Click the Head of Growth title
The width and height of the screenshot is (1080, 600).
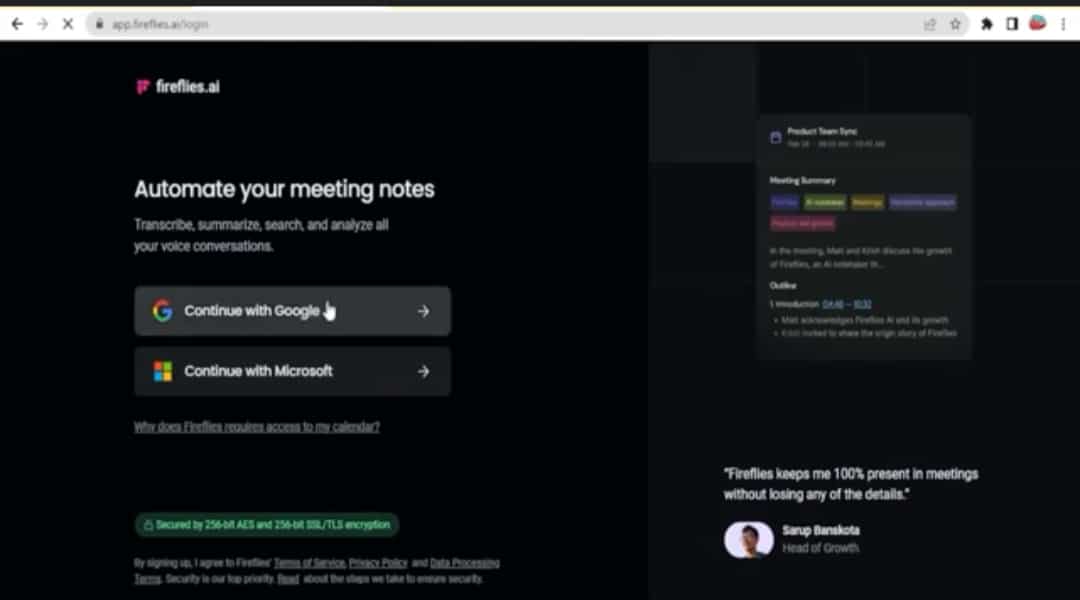click(820, 548)
